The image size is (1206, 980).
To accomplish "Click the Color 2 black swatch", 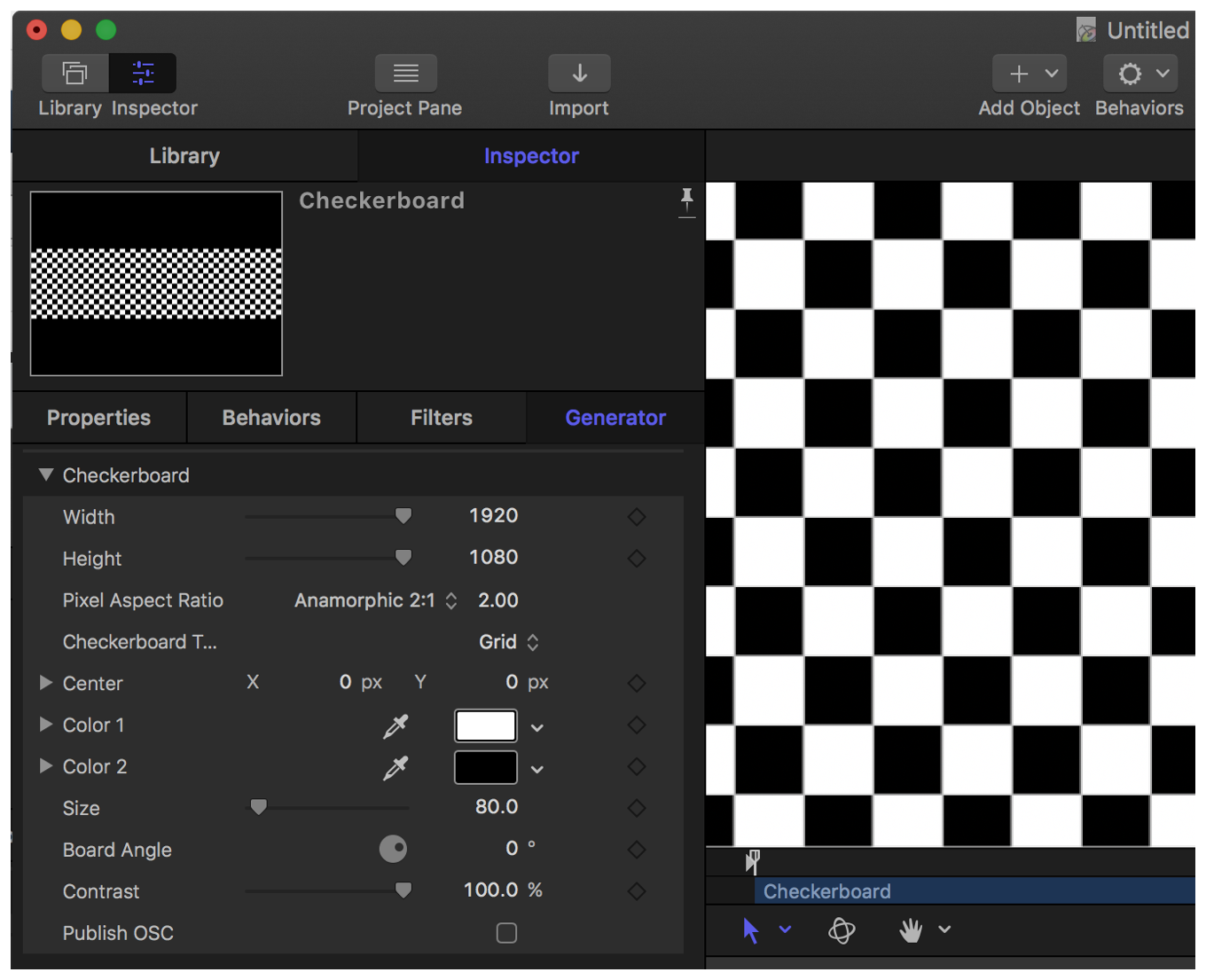I will coord(485,767).
